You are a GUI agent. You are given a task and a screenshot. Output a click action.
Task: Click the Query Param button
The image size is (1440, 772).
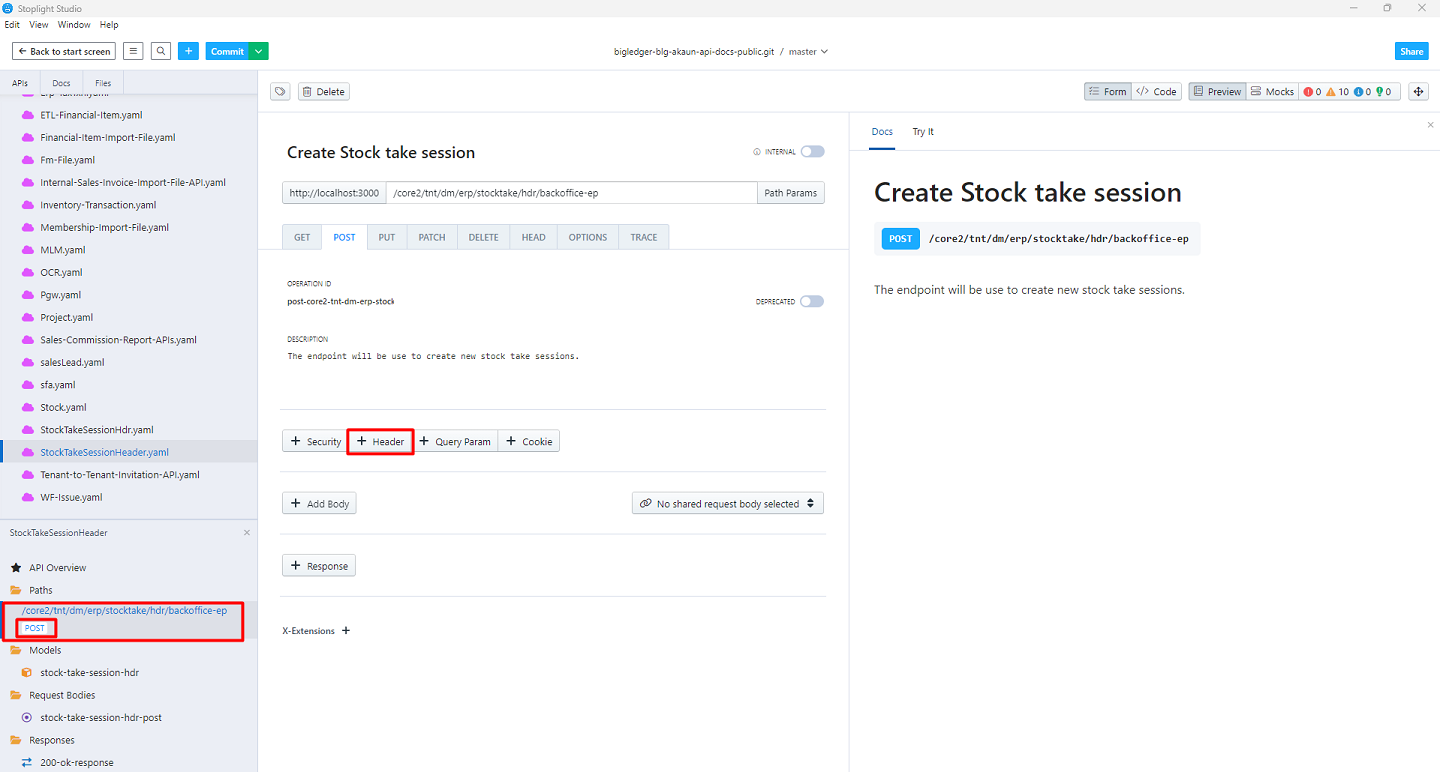(454, 441)
